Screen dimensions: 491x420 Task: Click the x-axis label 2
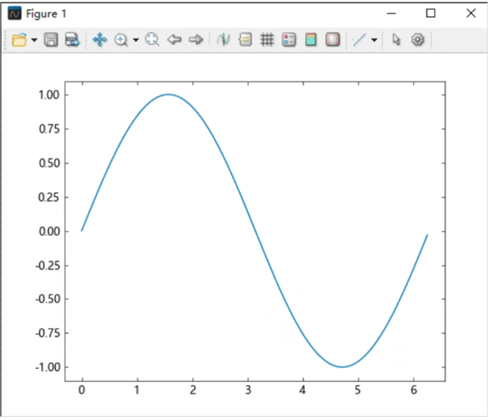[193, 390]
